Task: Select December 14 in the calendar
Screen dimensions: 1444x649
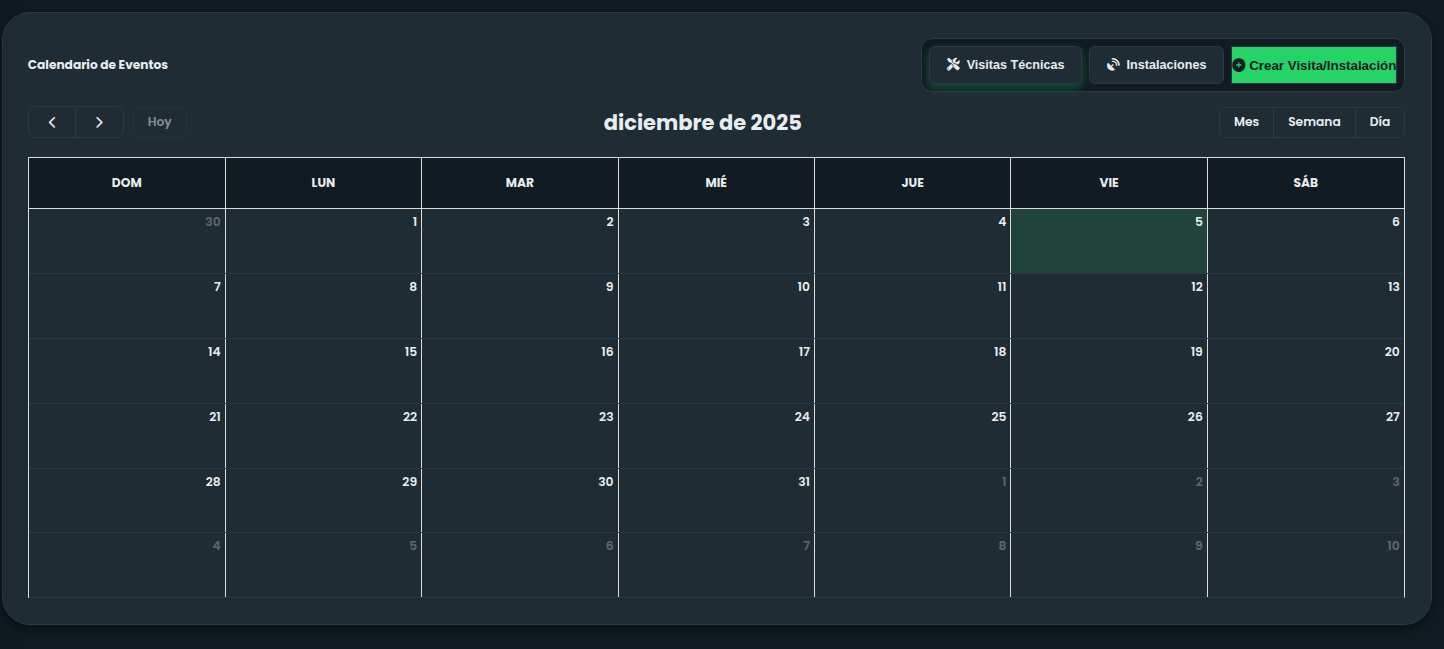Action: click(x=126, y=370)
